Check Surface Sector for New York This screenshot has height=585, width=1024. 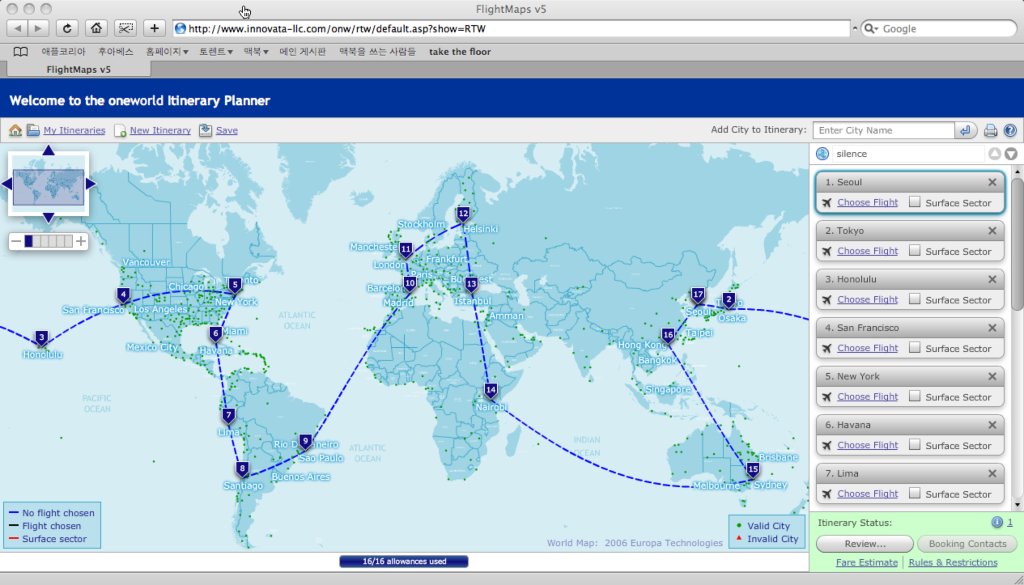point(915,396)
